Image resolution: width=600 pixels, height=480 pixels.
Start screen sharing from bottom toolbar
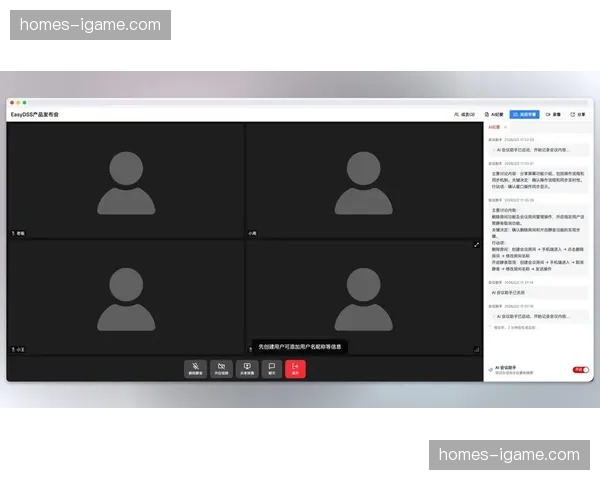246,368
